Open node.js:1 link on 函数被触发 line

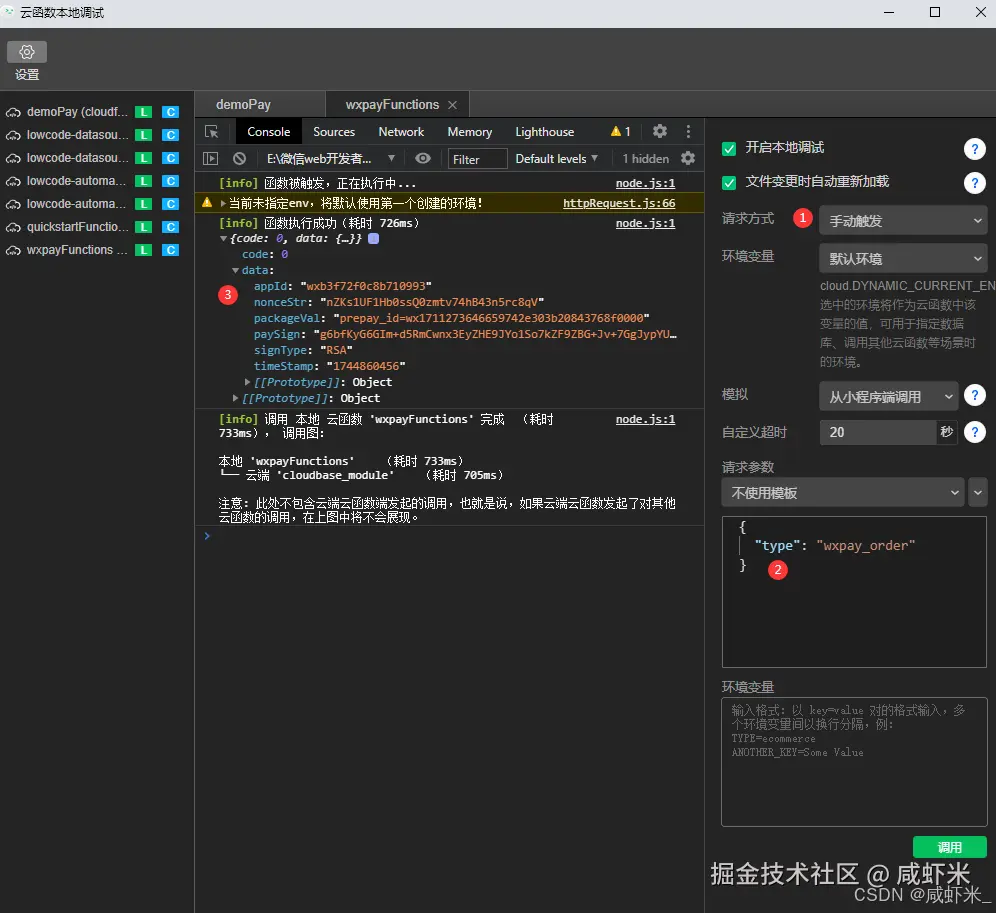[645, 183]
